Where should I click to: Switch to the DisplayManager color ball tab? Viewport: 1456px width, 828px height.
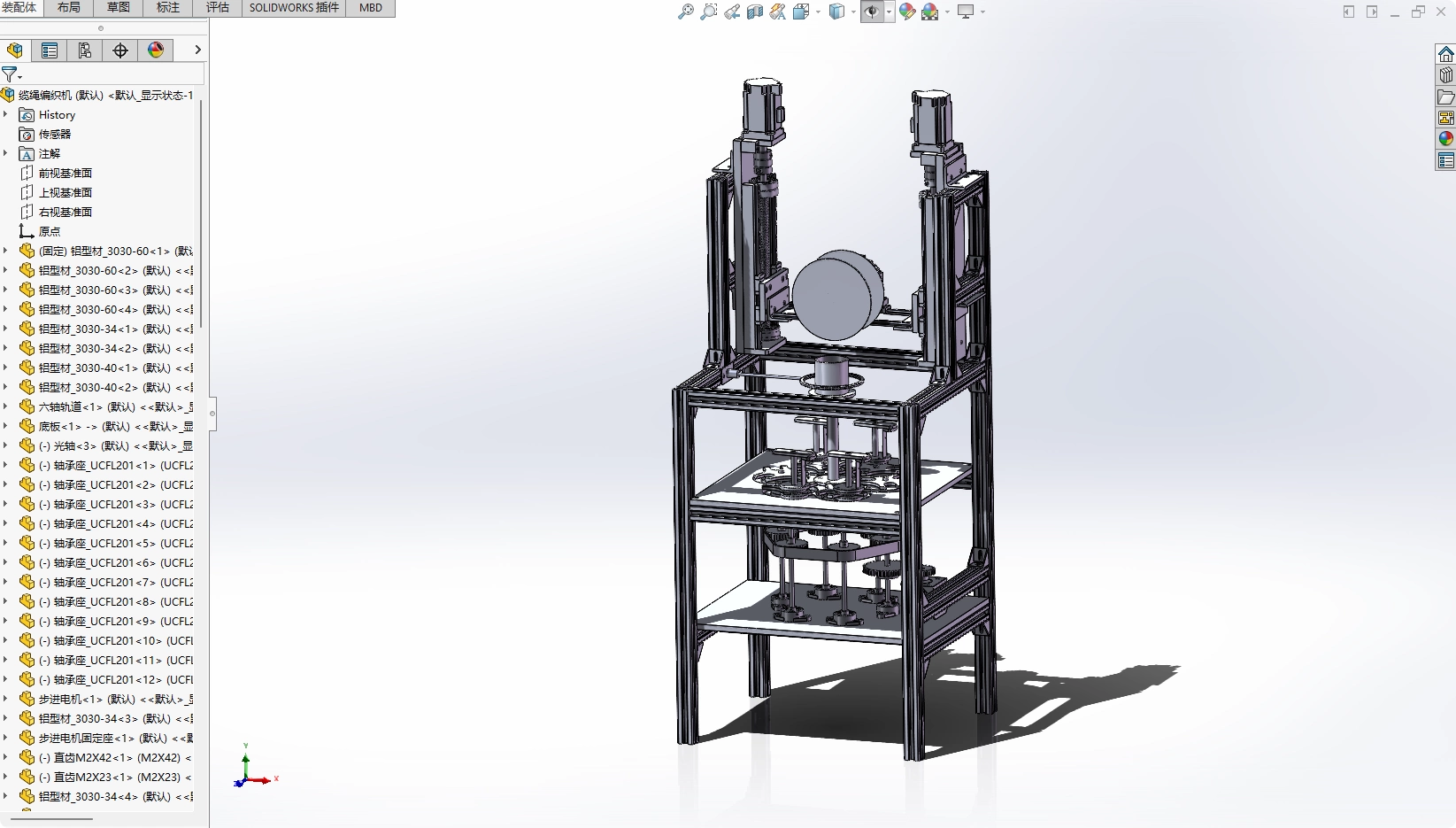[x=156, y=50]
